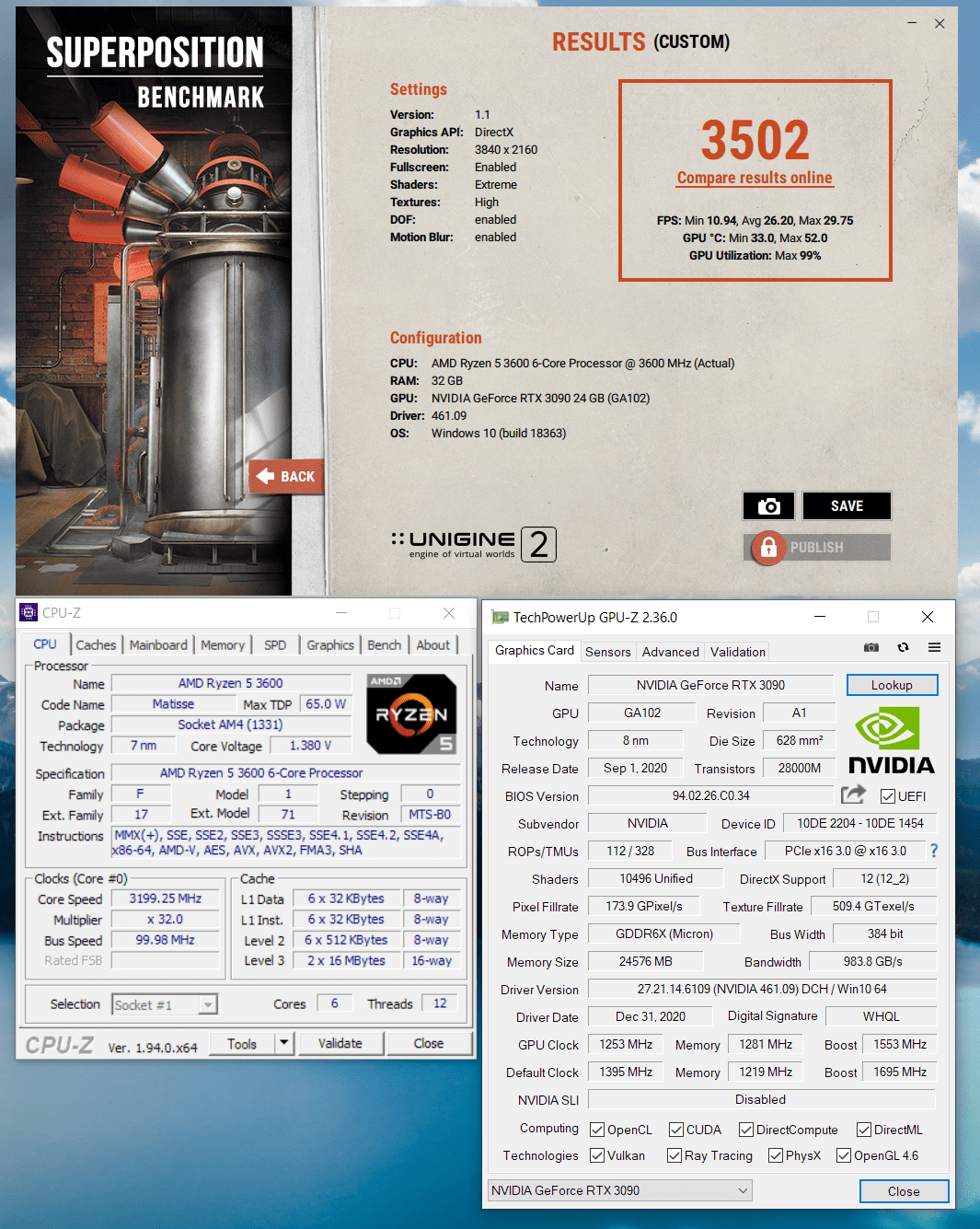The image size is (980, 1229).
Task: Click the Validate button in CPU-Z
Action: pos(340,1043)
